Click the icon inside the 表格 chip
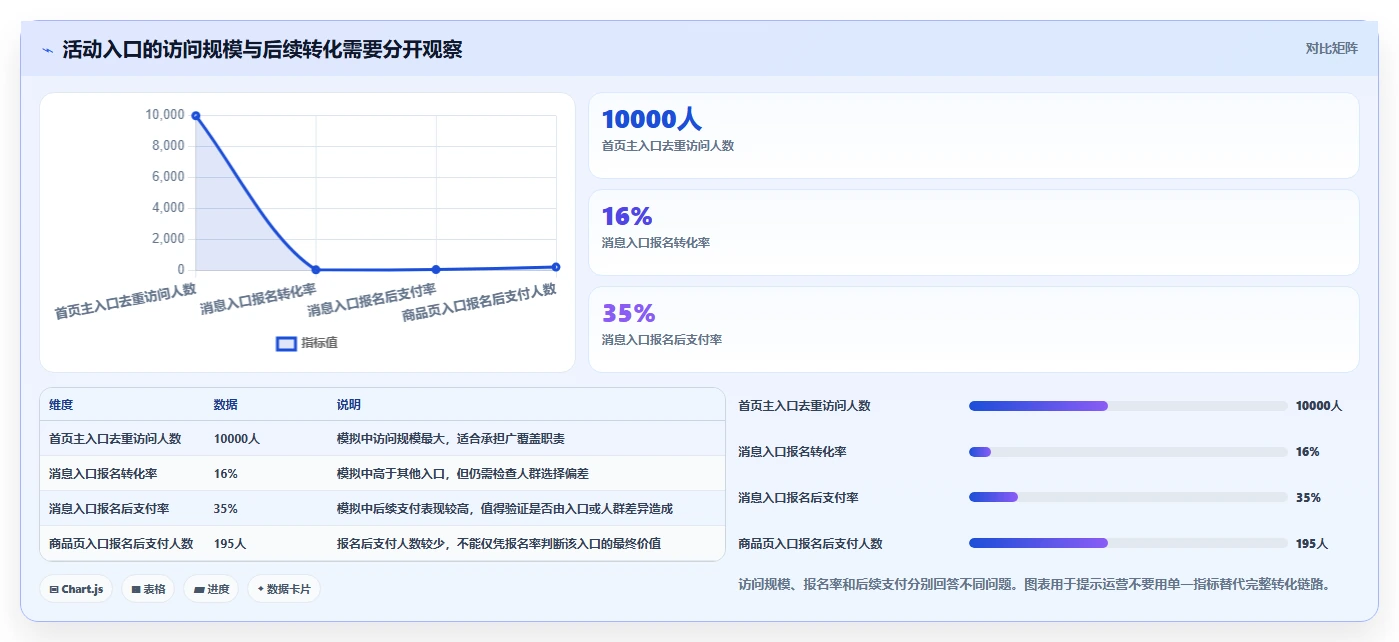Viewport: 1399px width, 642px height. click(136, 590)
